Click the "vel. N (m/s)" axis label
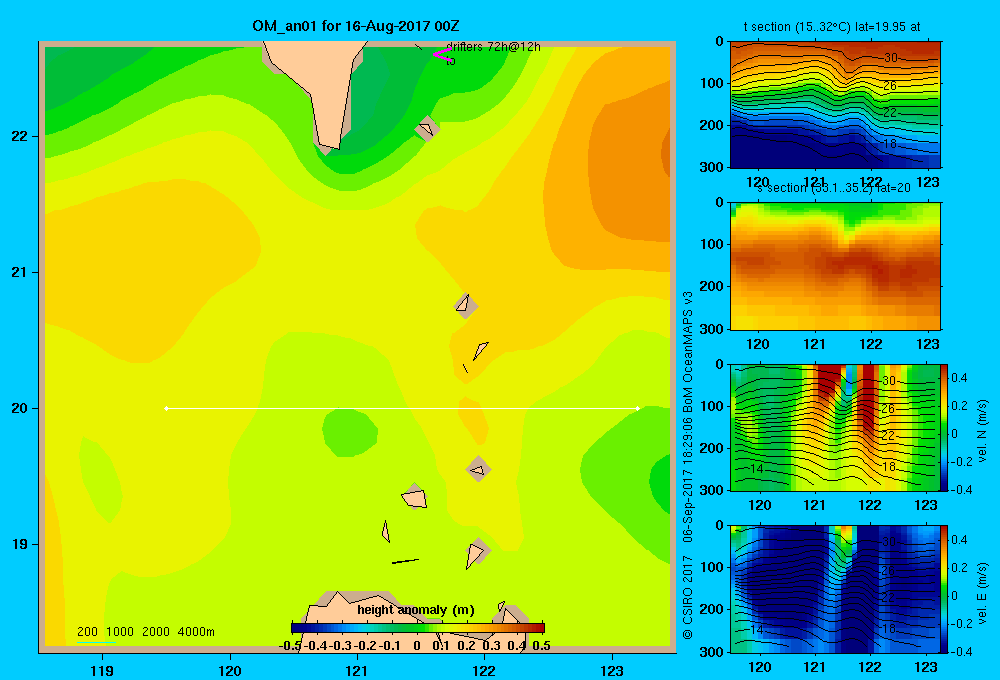 click(982, 431)
